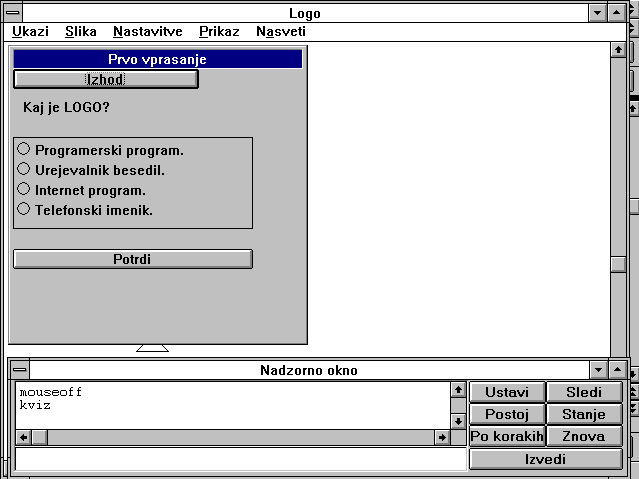Minimize the Nadzorno okno window
The image size is (639, 479).
point(598,370)
